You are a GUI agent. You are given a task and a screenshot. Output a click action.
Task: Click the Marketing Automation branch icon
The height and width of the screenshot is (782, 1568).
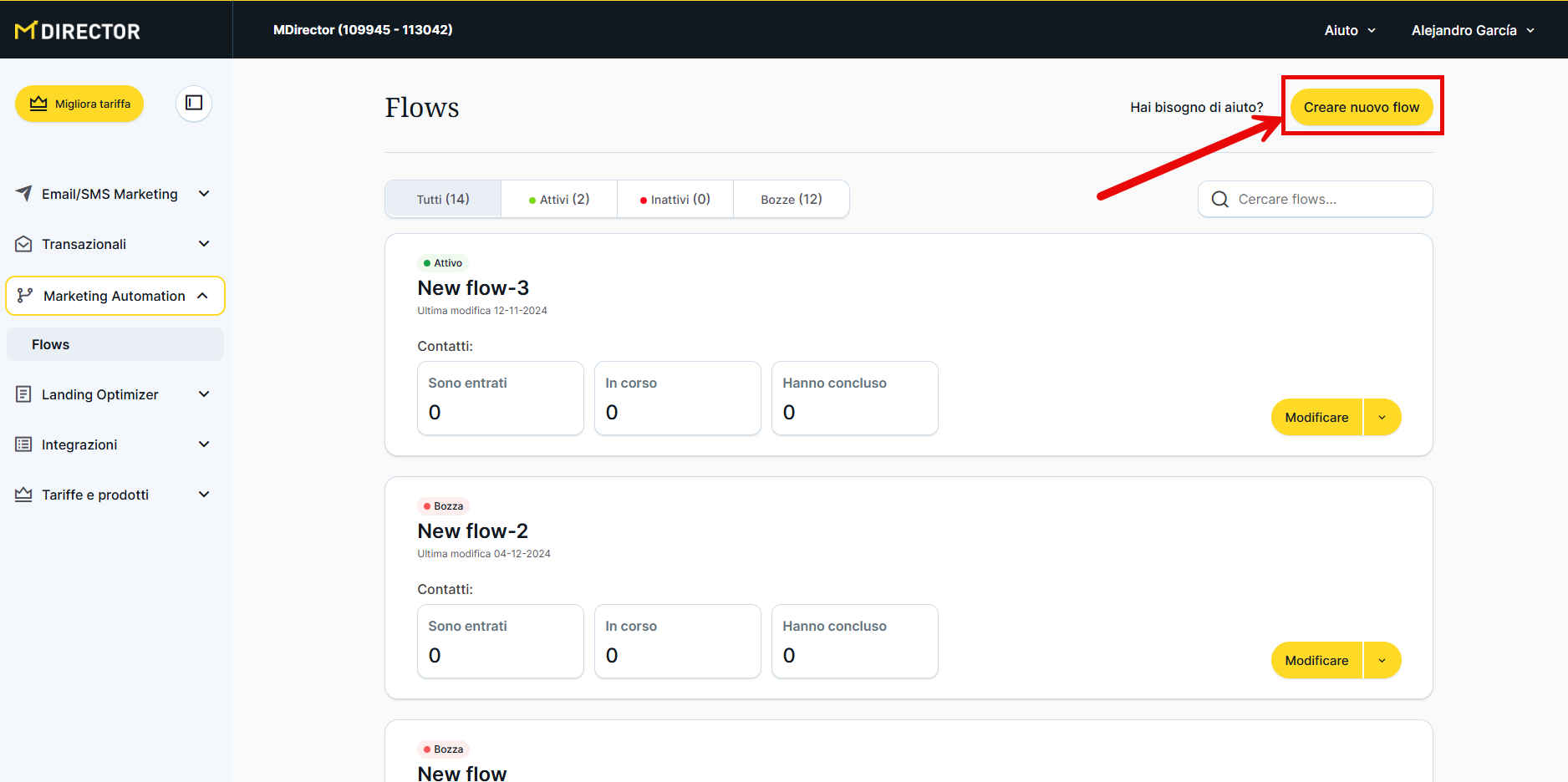pyautogui.click(x=25, y=296)
